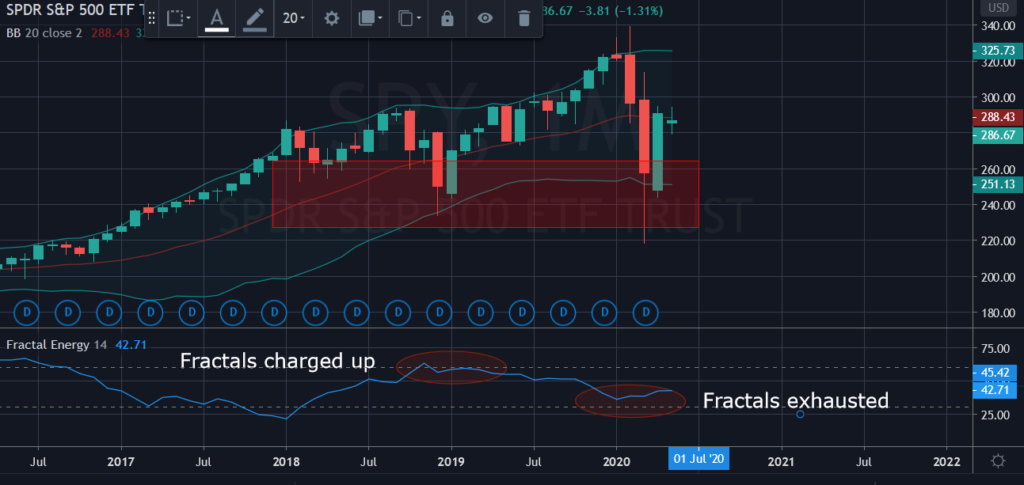This screenshot has width=1024, height=485.
Task: Open the clone/copy drawing dropdown
Action: coord(409,18)
